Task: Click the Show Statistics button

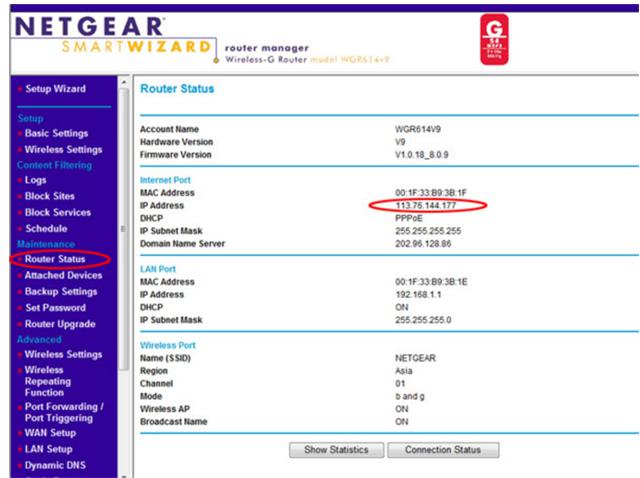Action: click(336, 450)
